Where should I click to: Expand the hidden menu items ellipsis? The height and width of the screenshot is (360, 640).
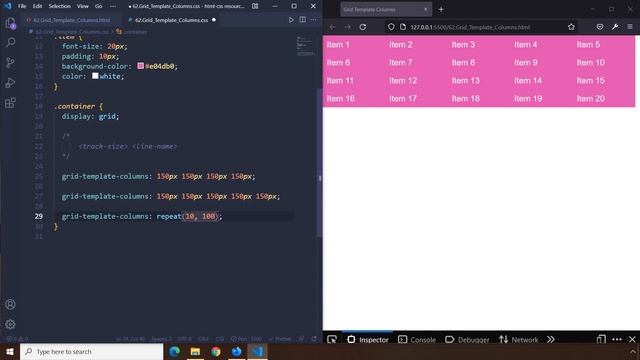[113, 6]
